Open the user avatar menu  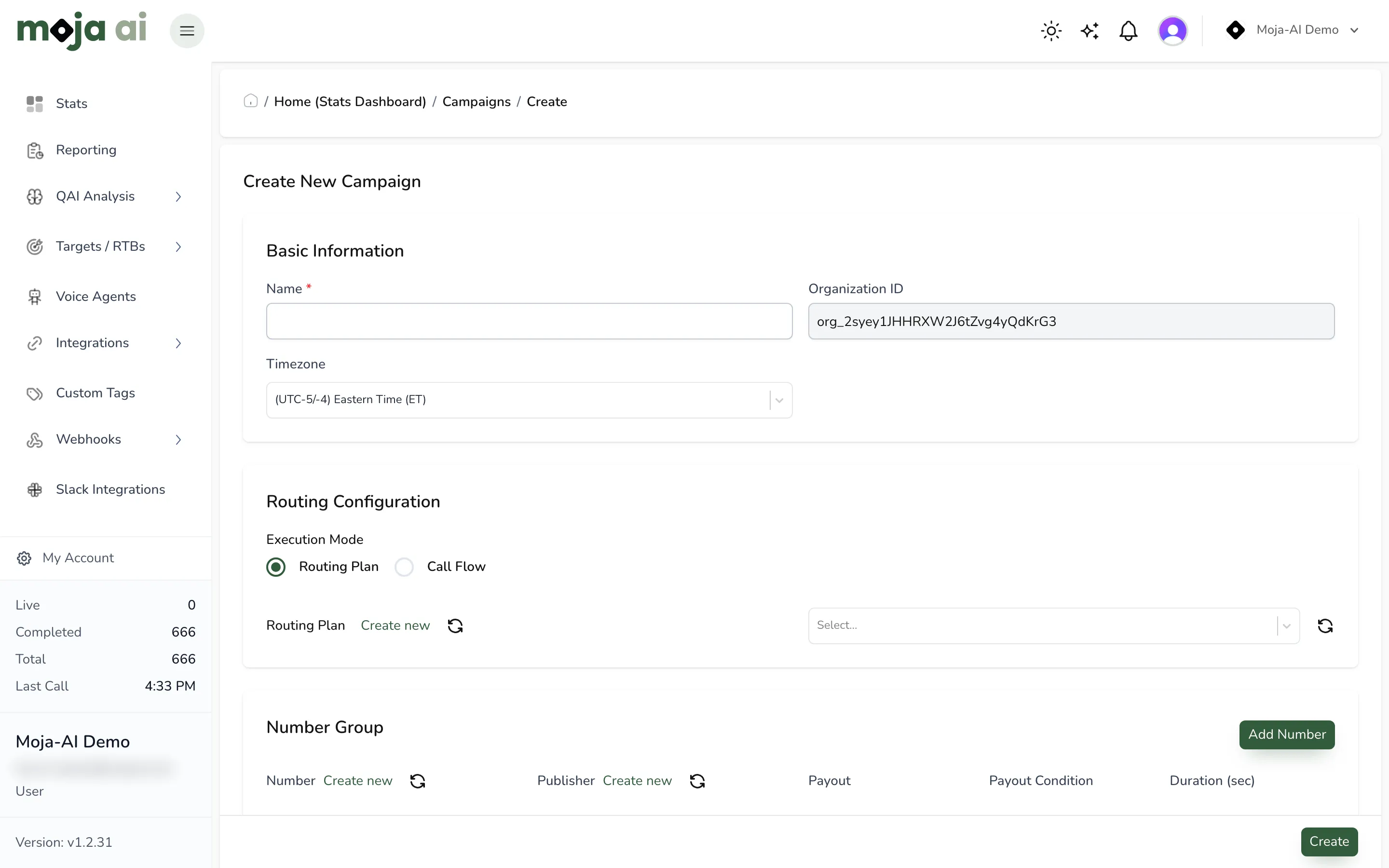click(1172, 30)
